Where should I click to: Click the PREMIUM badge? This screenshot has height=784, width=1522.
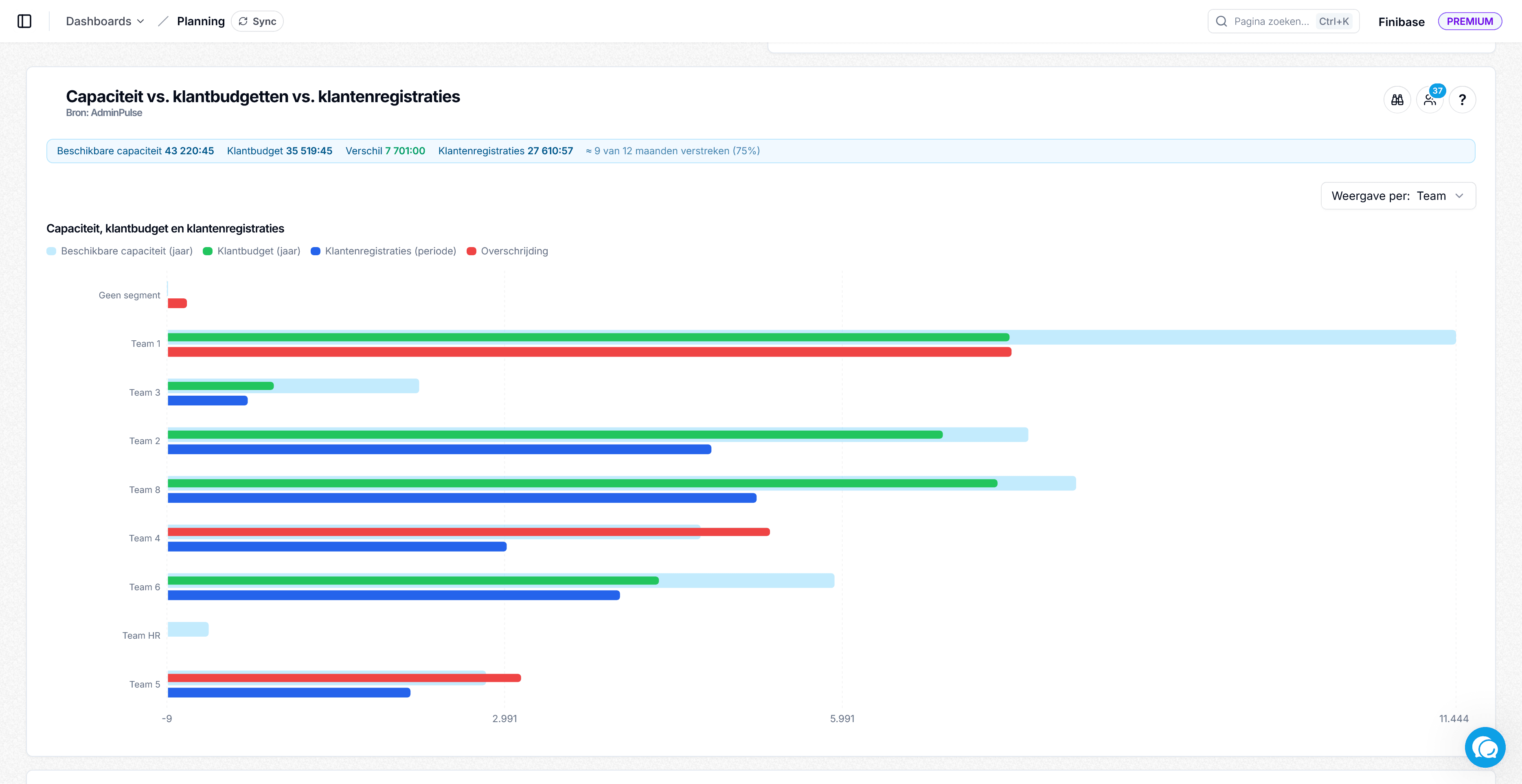click(x=1469, y=21)
